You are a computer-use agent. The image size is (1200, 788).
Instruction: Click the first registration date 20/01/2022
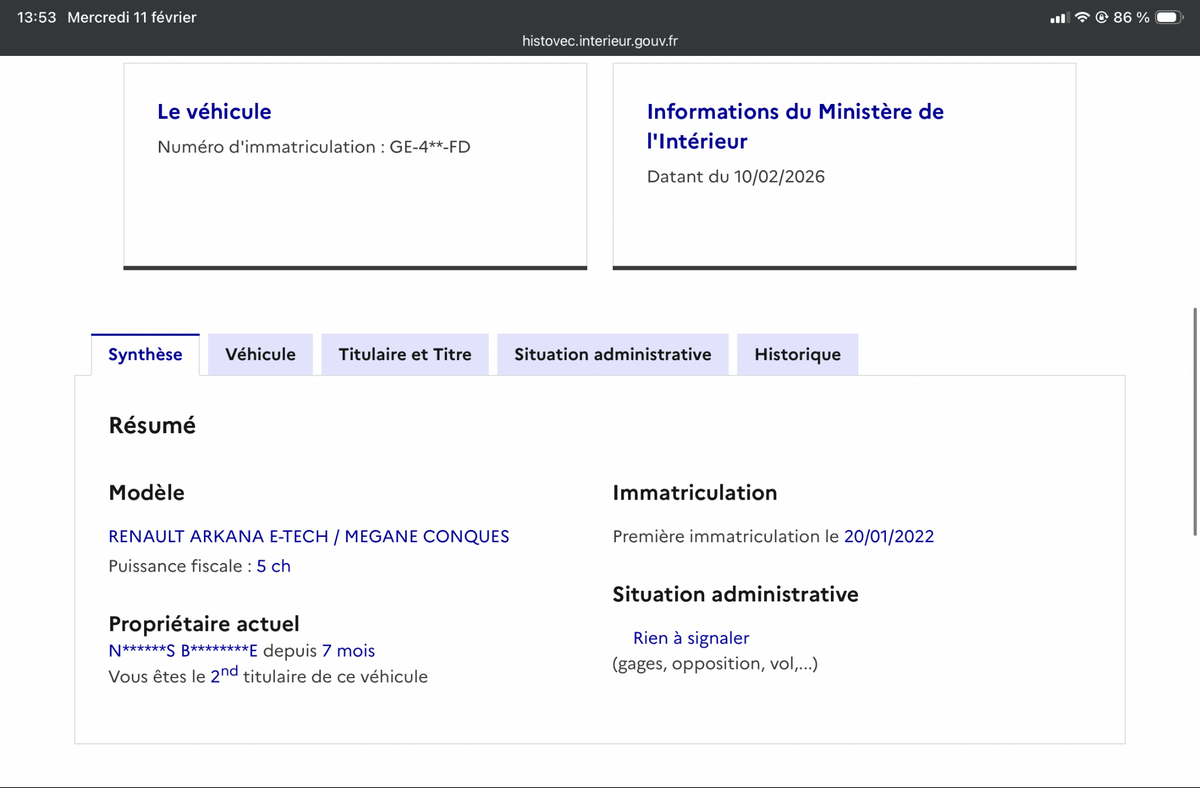888,536
